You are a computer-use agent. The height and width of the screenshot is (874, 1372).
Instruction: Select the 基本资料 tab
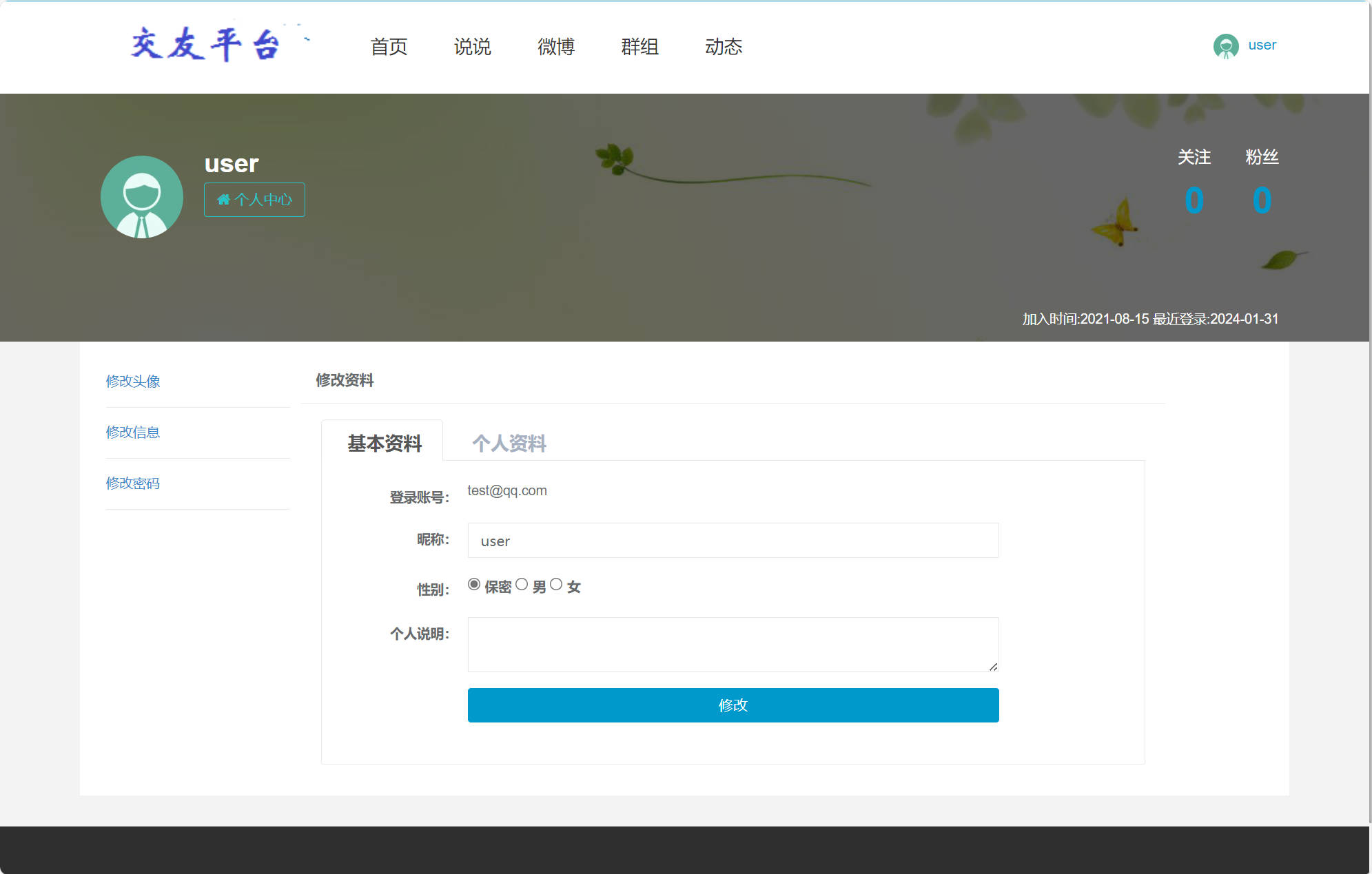tap(385, 444)
